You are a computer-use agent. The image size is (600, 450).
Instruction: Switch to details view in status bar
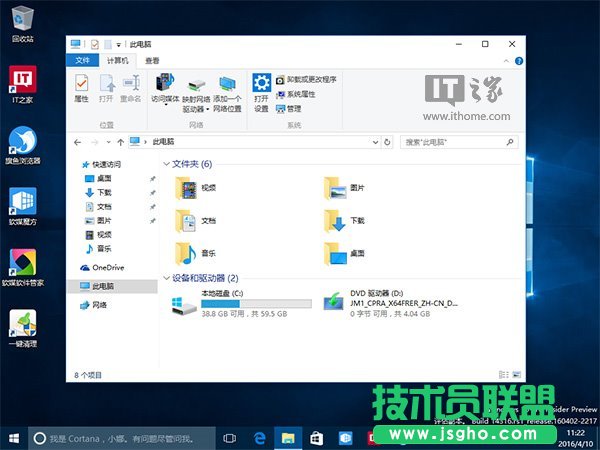[x=504, y=375]
